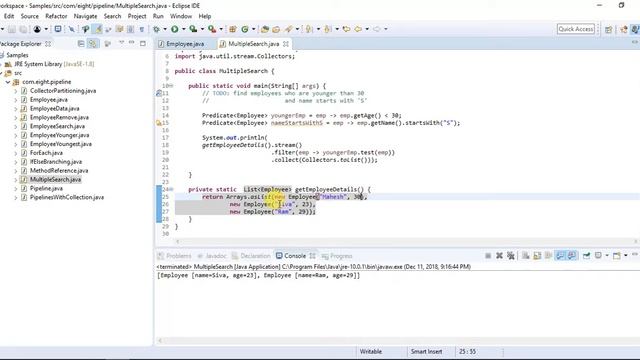Image resolution: width=640 pixels, height=360 pixels.
Task: Open Package Explorer View Menu triangle
Action: coord(121,43)
